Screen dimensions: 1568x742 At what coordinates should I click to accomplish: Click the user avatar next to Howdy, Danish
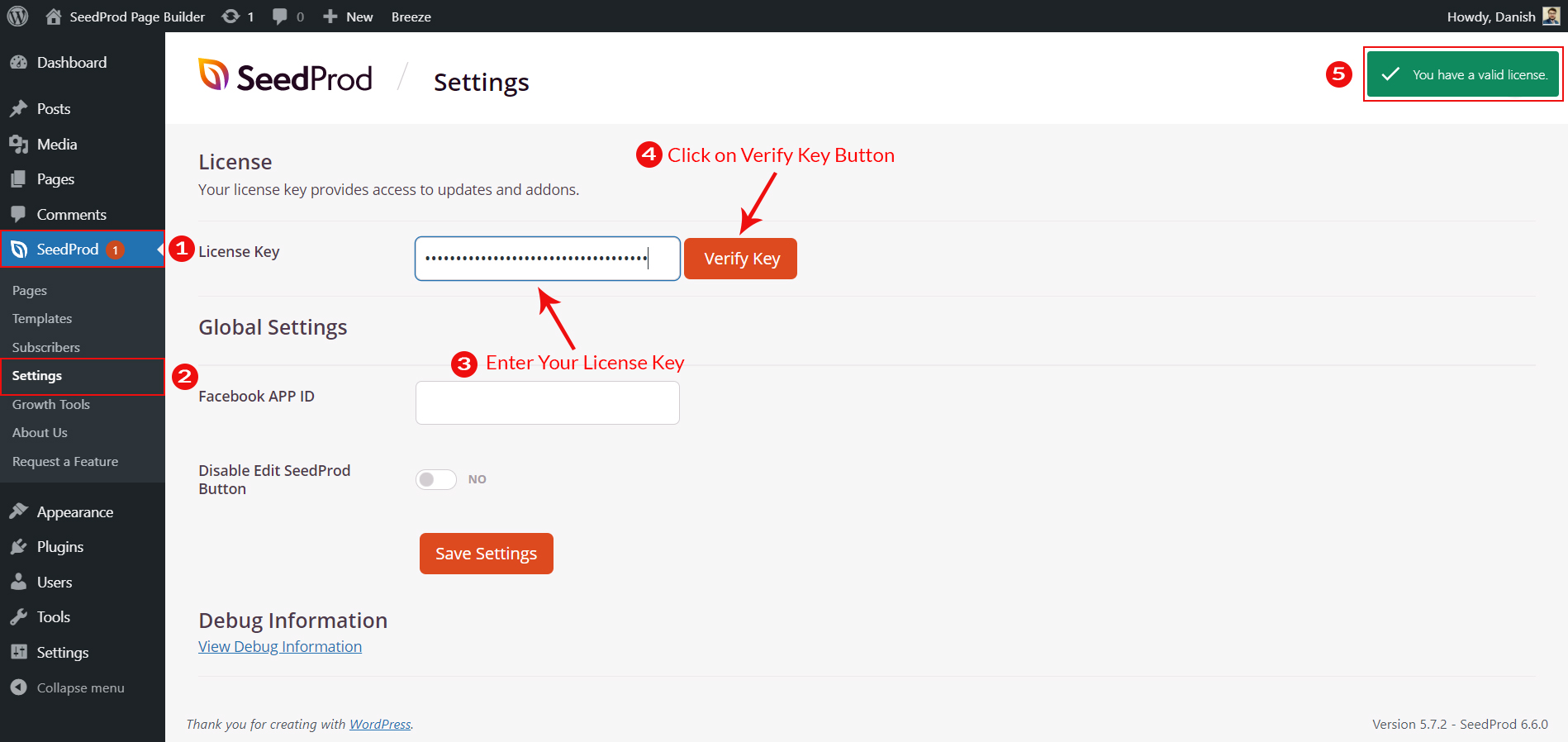point(1551,17)
